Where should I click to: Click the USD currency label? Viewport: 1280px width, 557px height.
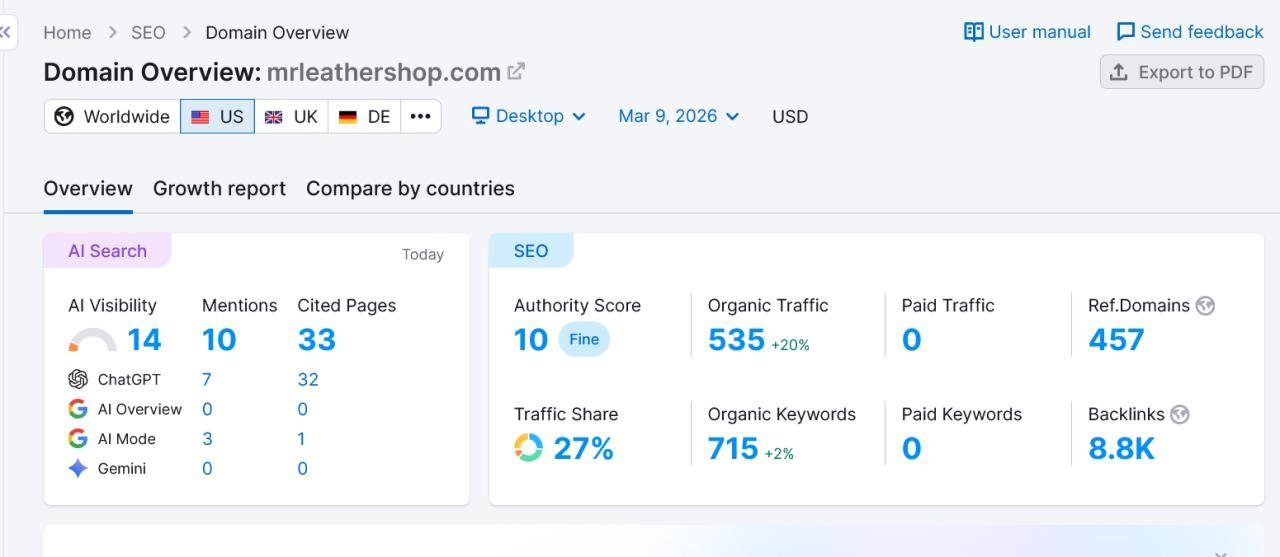coord(790,116)
